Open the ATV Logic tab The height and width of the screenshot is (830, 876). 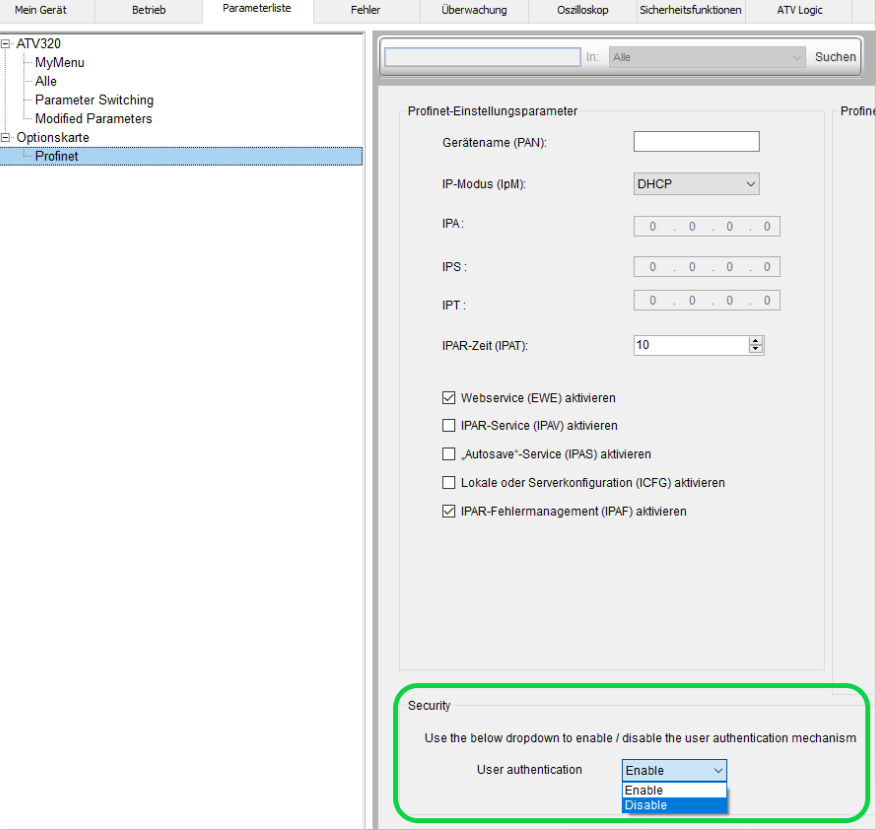(x=799, y=10)
